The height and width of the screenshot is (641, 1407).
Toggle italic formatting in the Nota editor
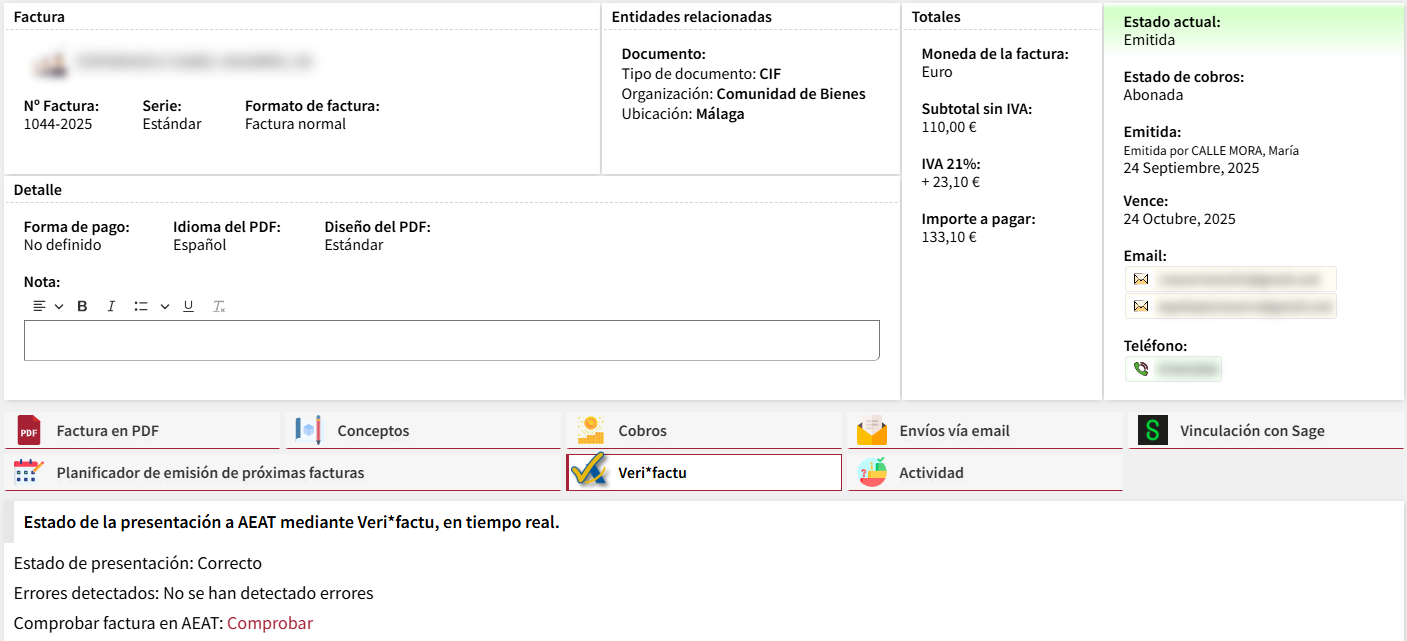point(111,306)
